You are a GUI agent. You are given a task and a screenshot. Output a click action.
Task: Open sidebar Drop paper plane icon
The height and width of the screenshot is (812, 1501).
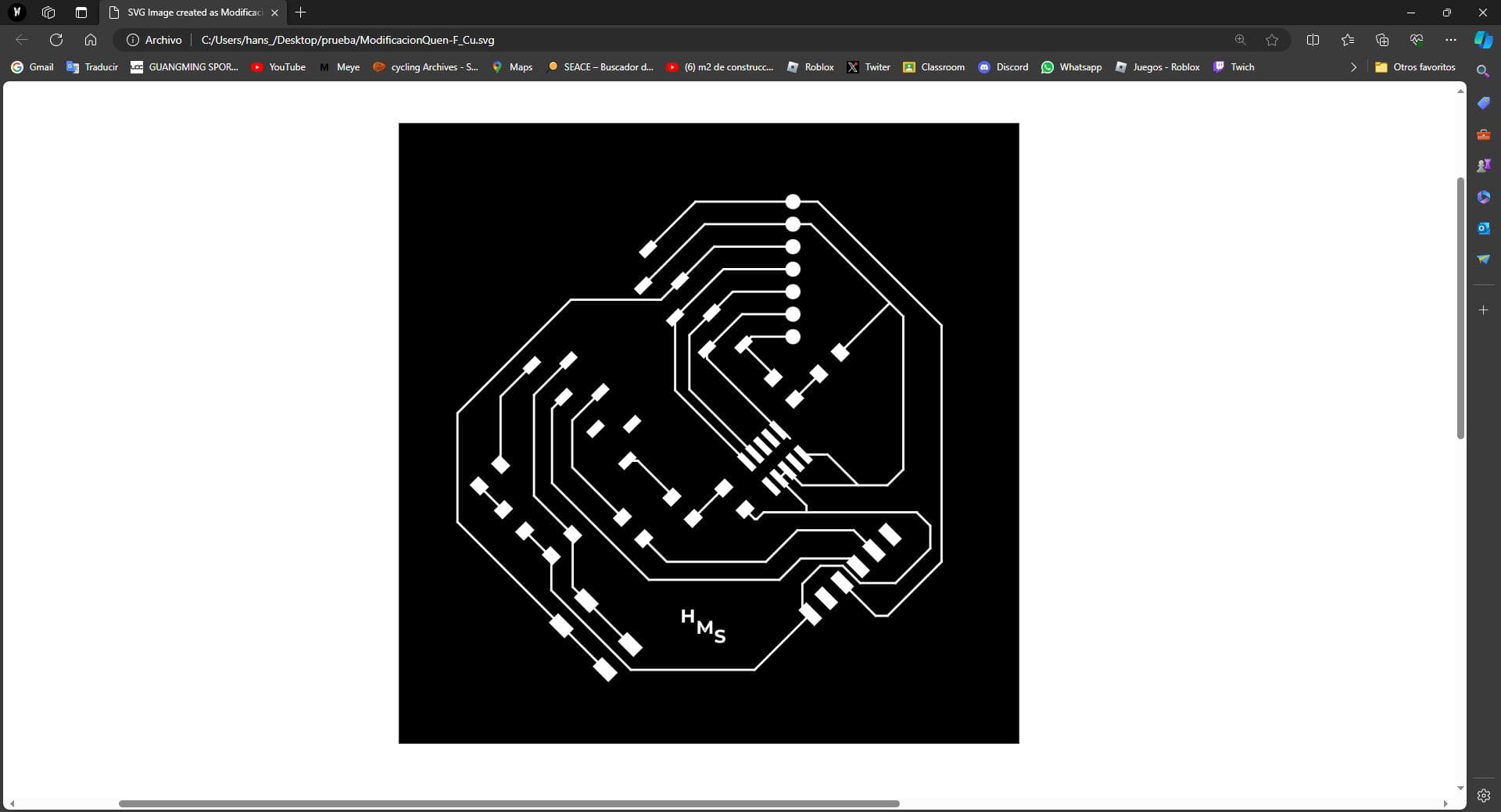pos(1483,259)
